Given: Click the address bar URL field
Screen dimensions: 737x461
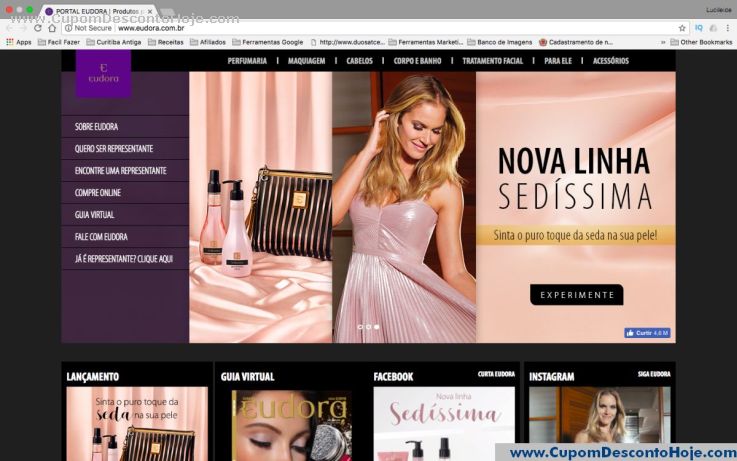Looking at the screenshot, I should pos(376,28).
